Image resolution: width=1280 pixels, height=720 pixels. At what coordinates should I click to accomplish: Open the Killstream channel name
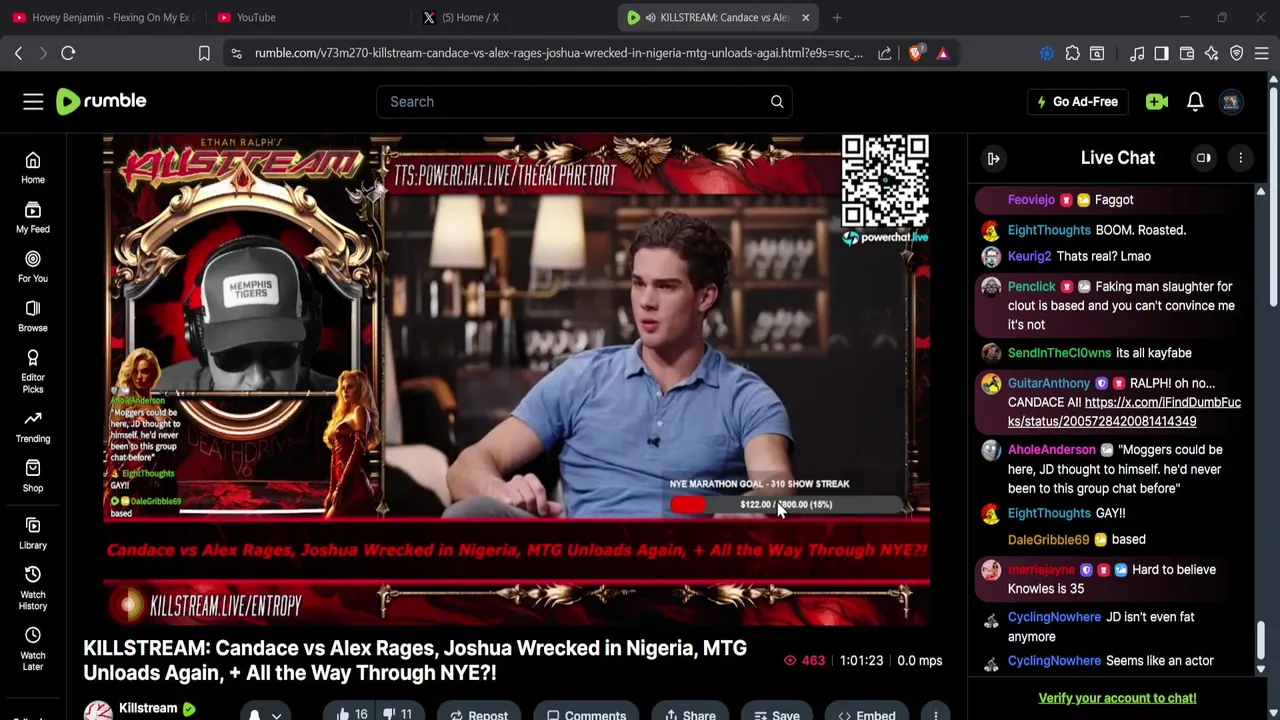tap(148, 708)
